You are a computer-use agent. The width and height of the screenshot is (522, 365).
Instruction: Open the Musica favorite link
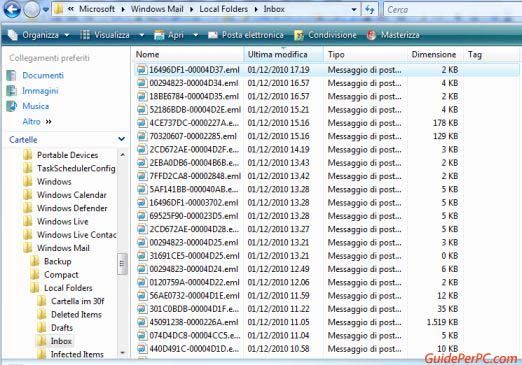coord(35,106)
